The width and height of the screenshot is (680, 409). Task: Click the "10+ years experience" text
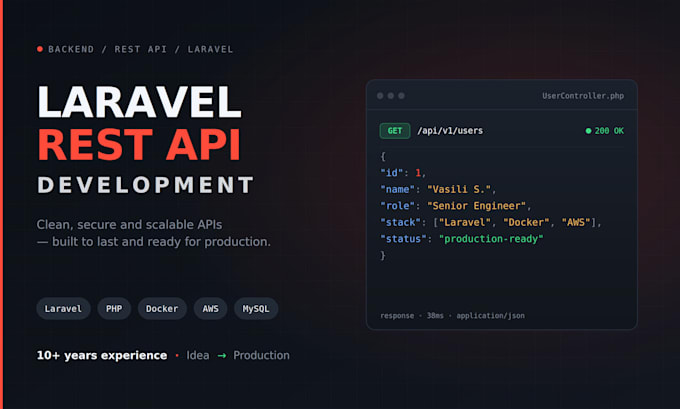pyautogui.click(x=102, y=355)
